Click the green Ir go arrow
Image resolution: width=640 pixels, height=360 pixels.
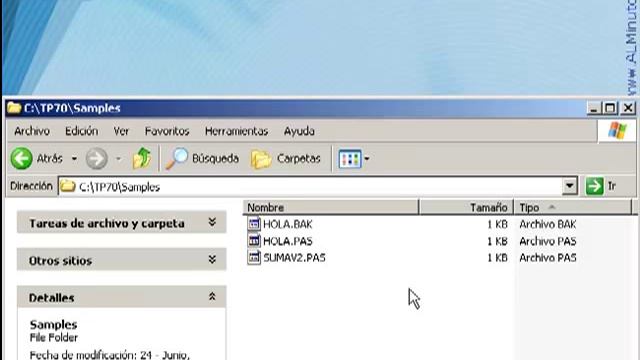594,186
